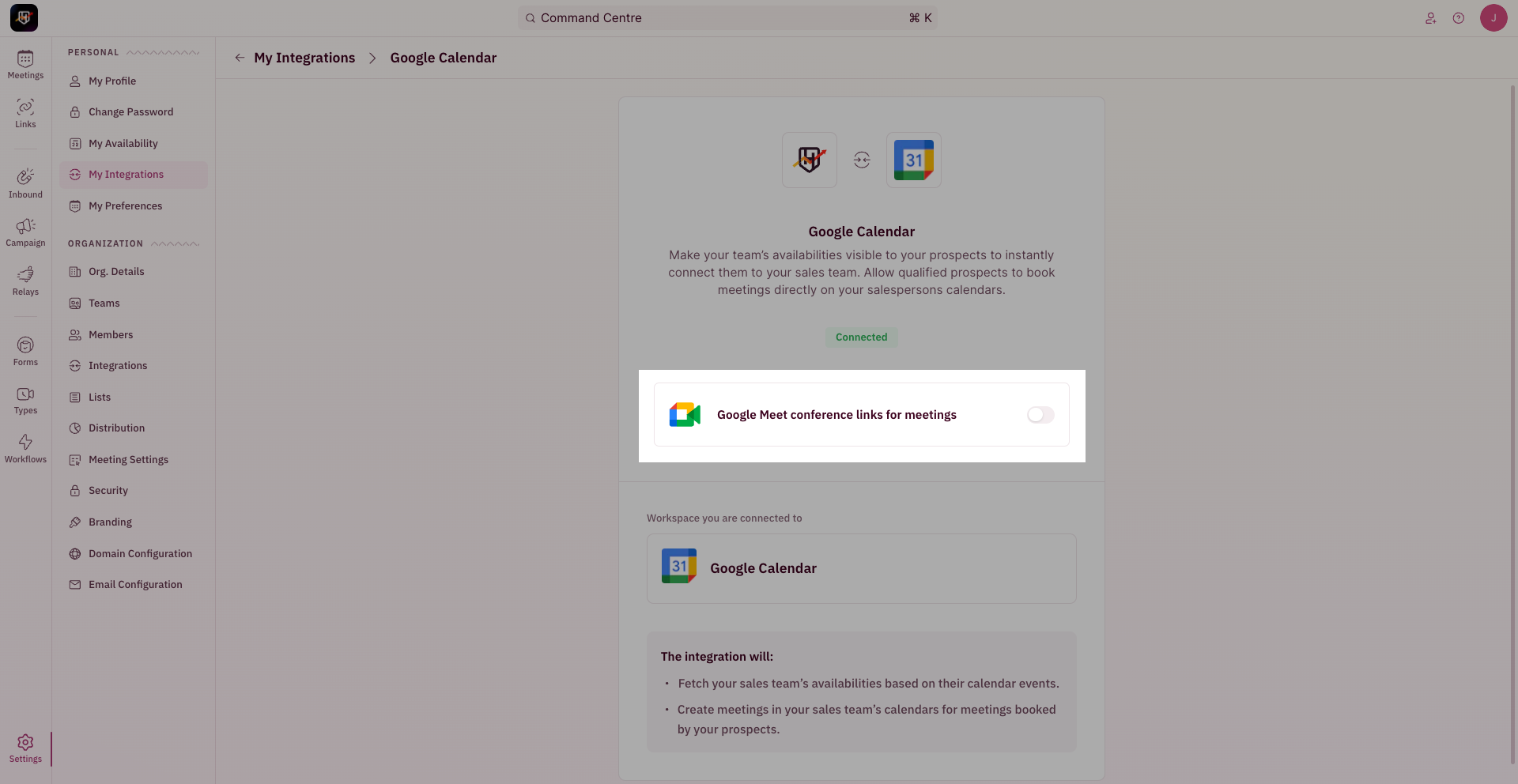The width and height of the screenshot is (1518, 784).
Task: Toggle Google Meet conference links switch
Action: pos(1040,415)
